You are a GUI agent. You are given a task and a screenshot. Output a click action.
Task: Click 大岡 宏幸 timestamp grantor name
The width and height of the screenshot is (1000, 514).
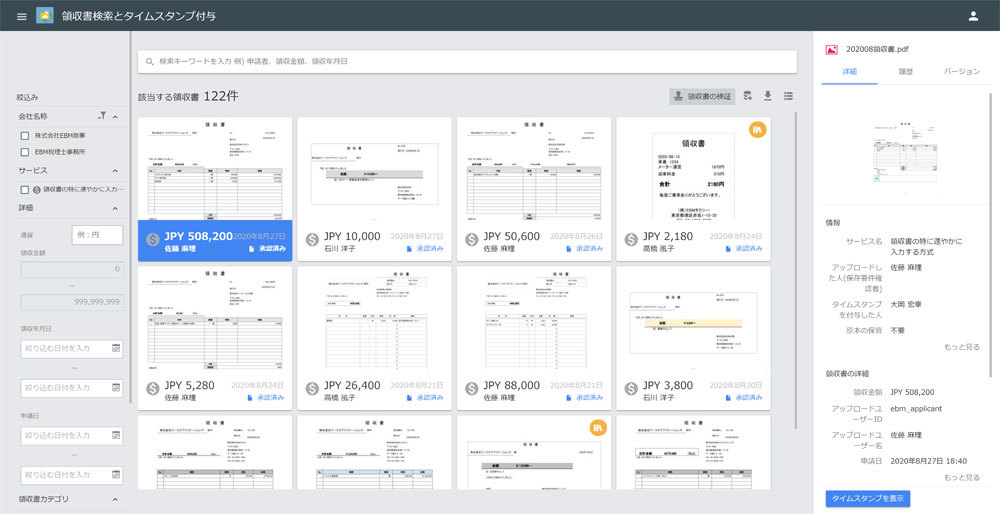[906, 304]
